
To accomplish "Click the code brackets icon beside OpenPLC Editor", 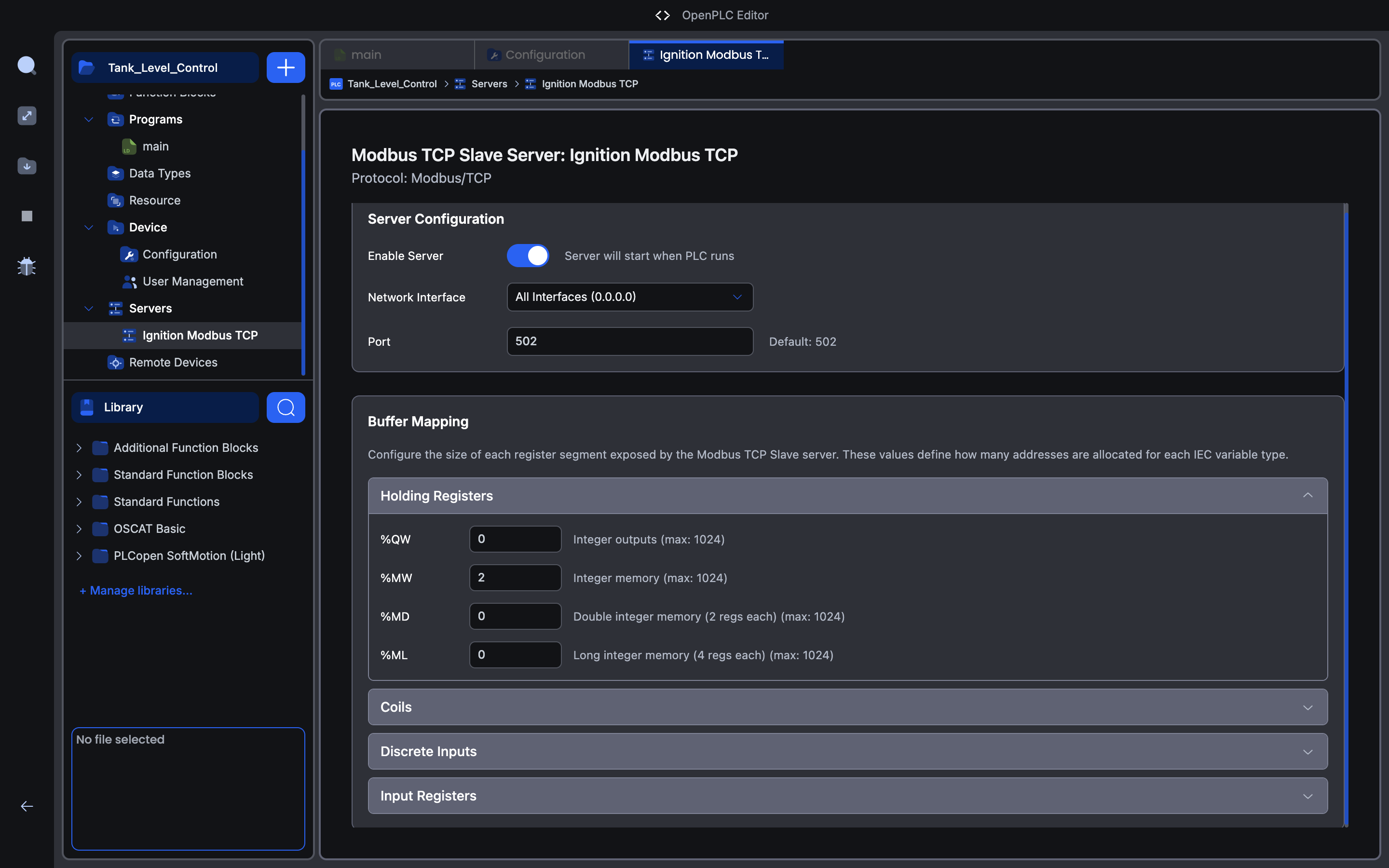I will pyautogui.click(x=662, y=15).
